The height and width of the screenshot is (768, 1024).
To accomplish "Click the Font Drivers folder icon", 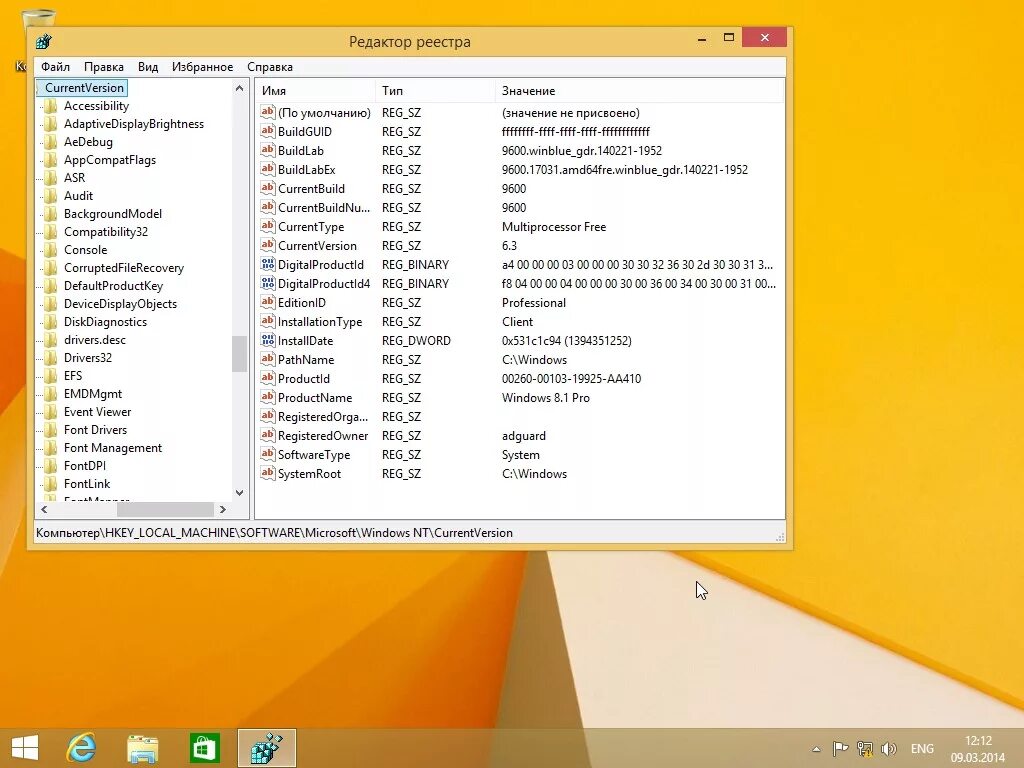I will pos(50,430).
